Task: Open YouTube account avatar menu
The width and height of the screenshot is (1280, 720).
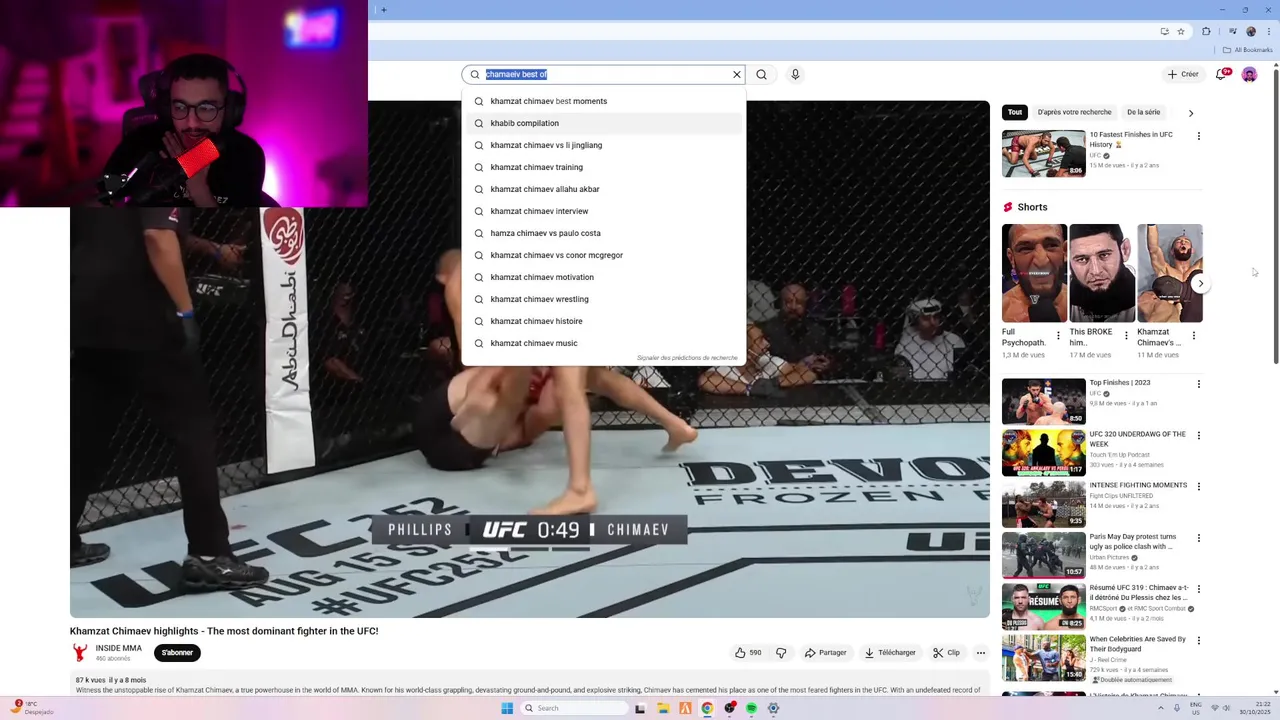Action: coord(1249,74)
